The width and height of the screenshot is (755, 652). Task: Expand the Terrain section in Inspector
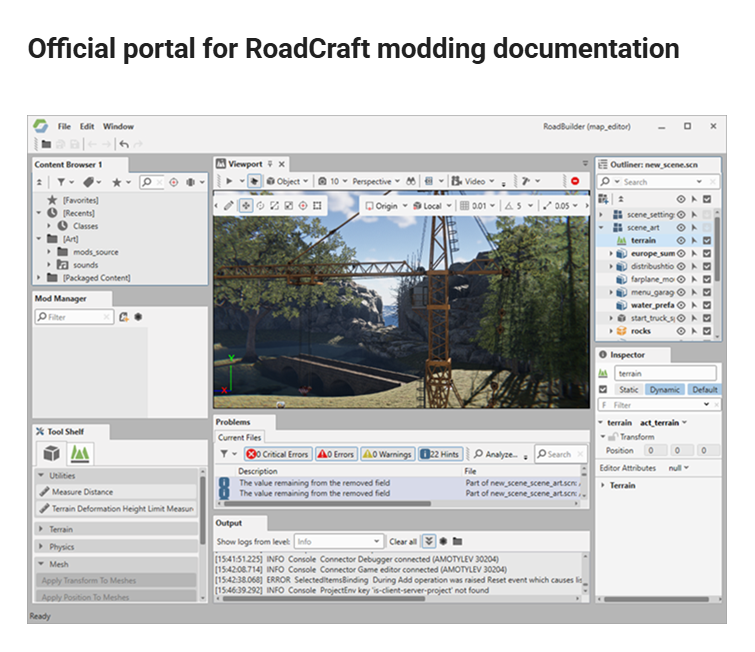[602, 485]
